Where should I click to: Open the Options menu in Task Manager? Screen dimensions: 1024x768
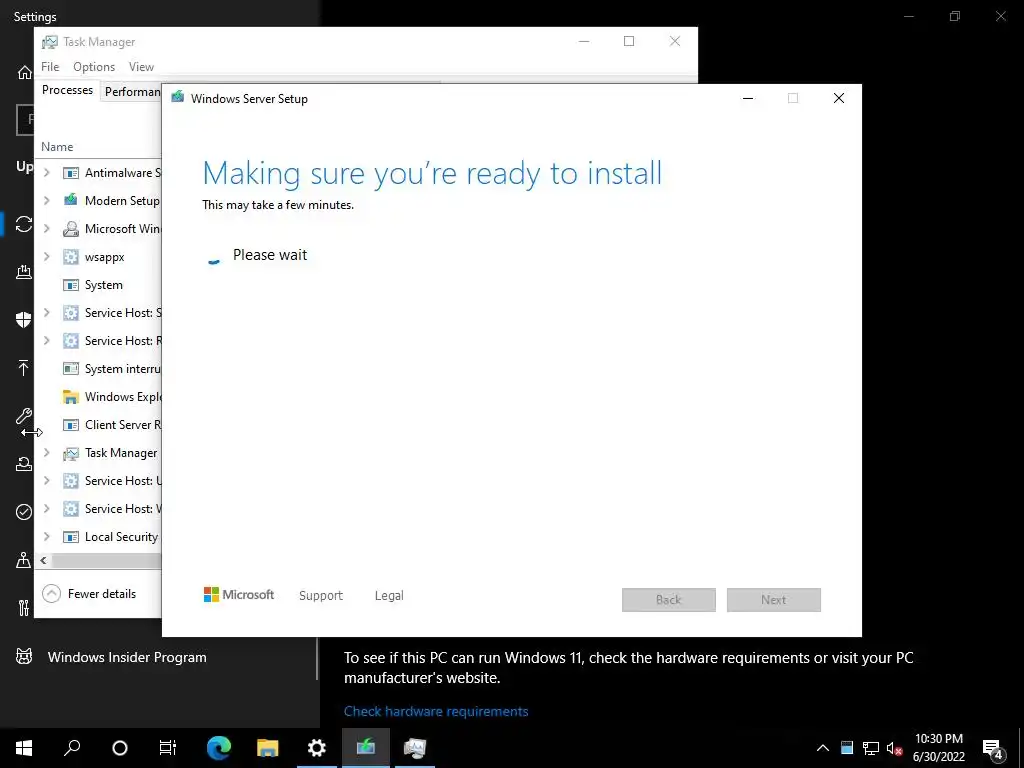click(94, 67)
